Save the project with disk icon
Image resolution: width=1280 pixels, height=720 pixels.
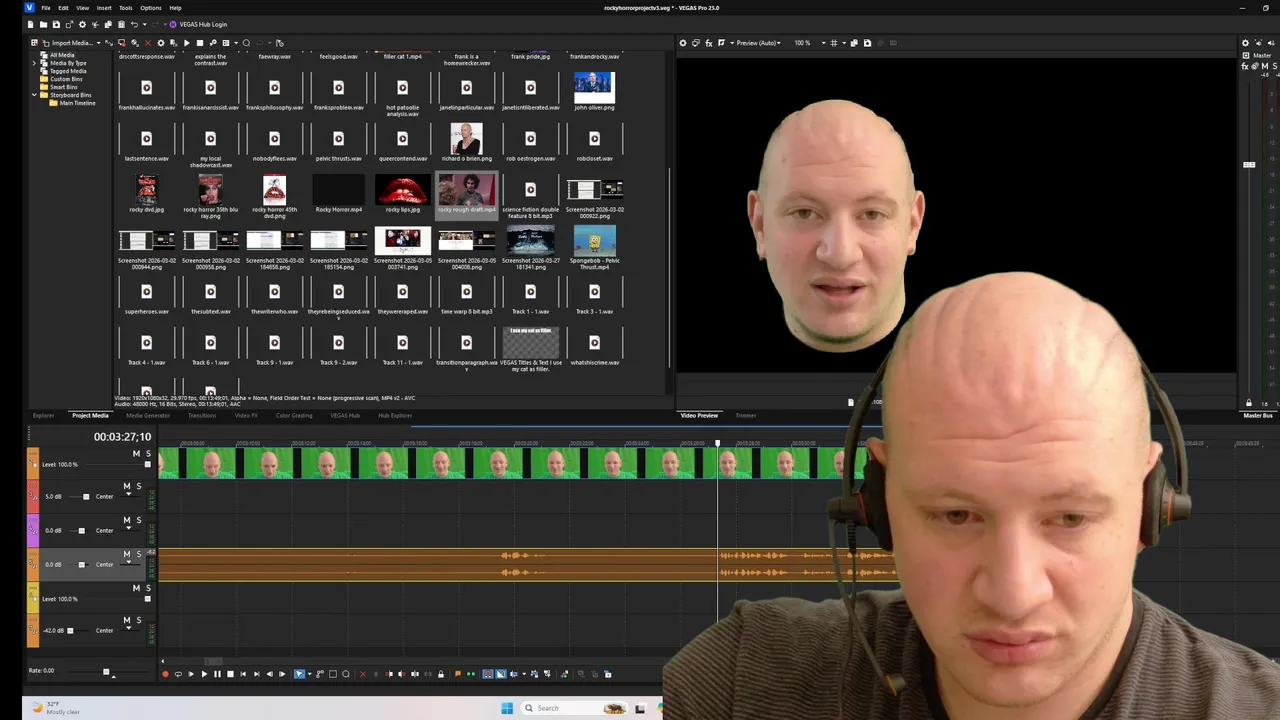tap(56, 24)
